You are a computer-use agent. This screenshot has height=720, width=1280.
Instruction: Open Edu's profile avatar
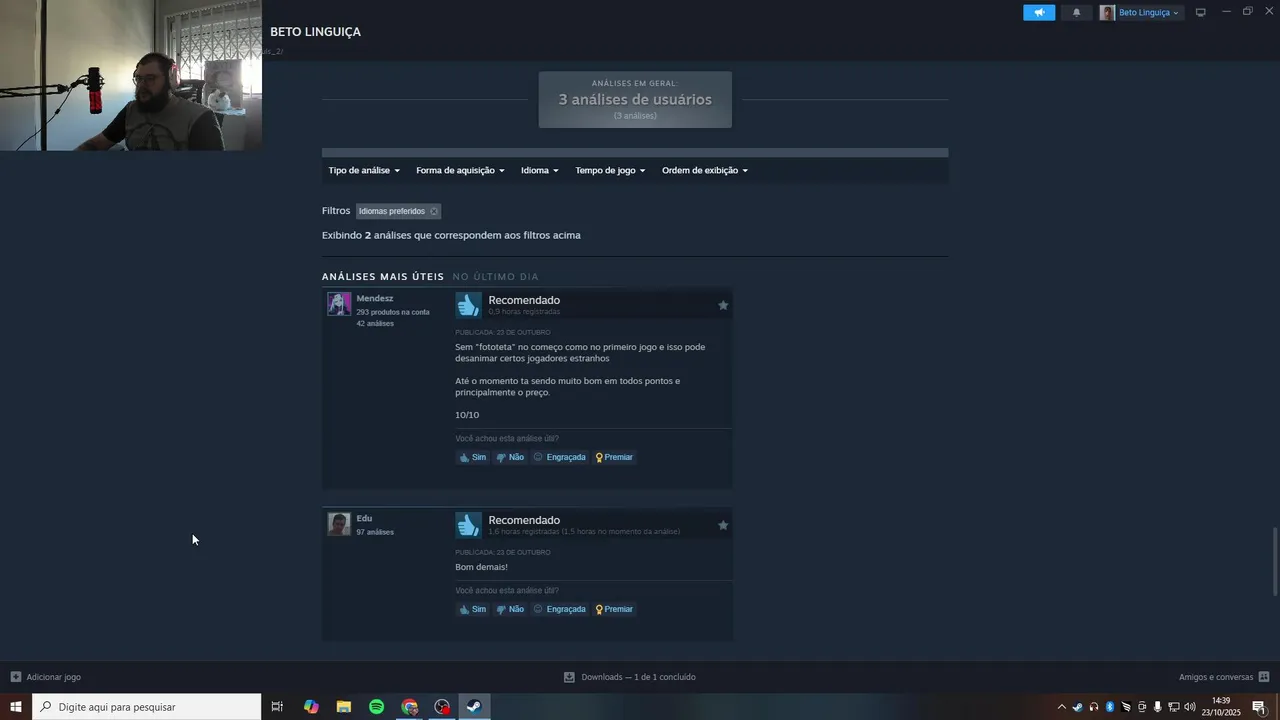[x=339, y=524]
